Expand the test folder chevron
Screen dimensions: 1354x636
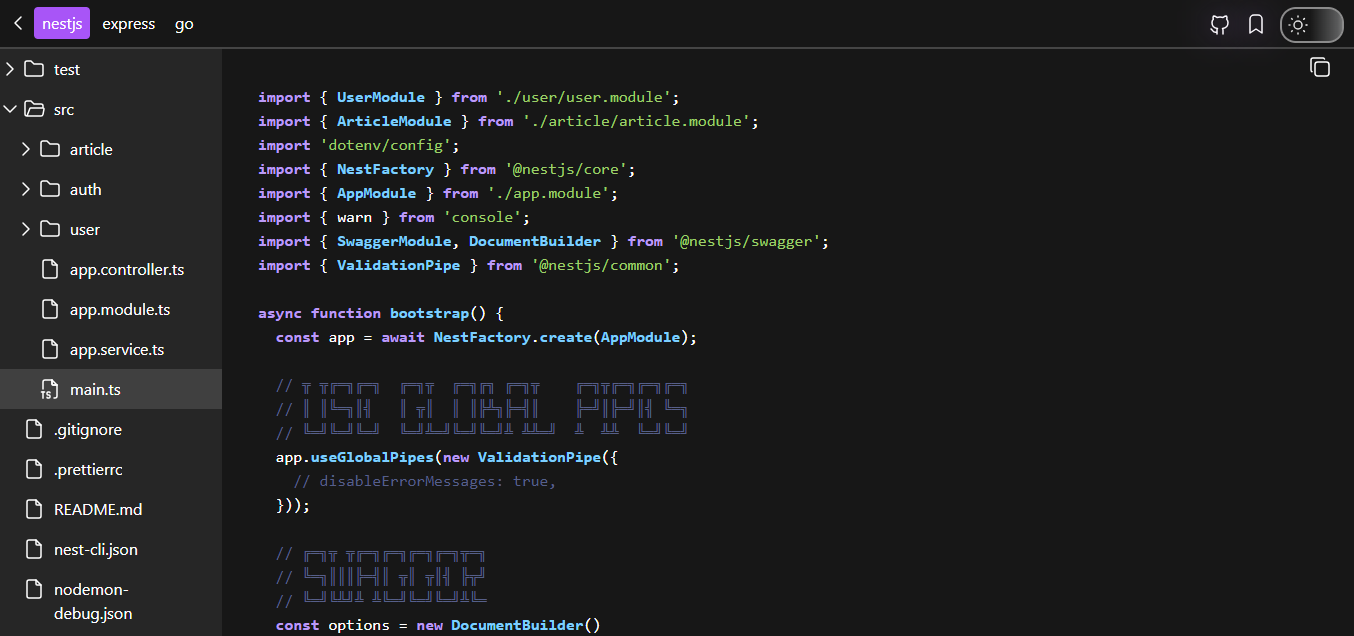pos(10,69)
